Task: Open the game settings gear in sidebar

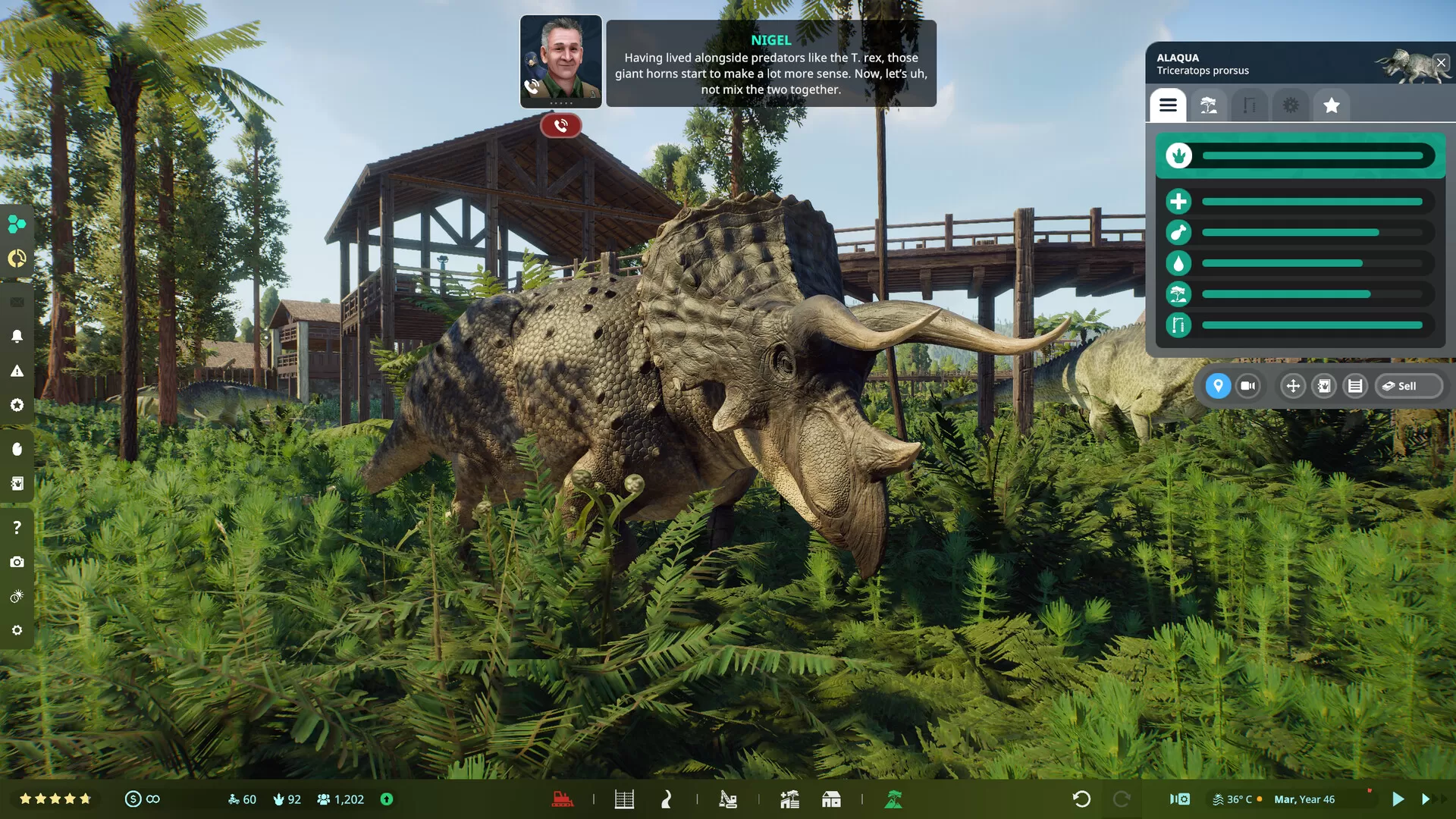Action: pyautogui.click(x=17, y=630)
